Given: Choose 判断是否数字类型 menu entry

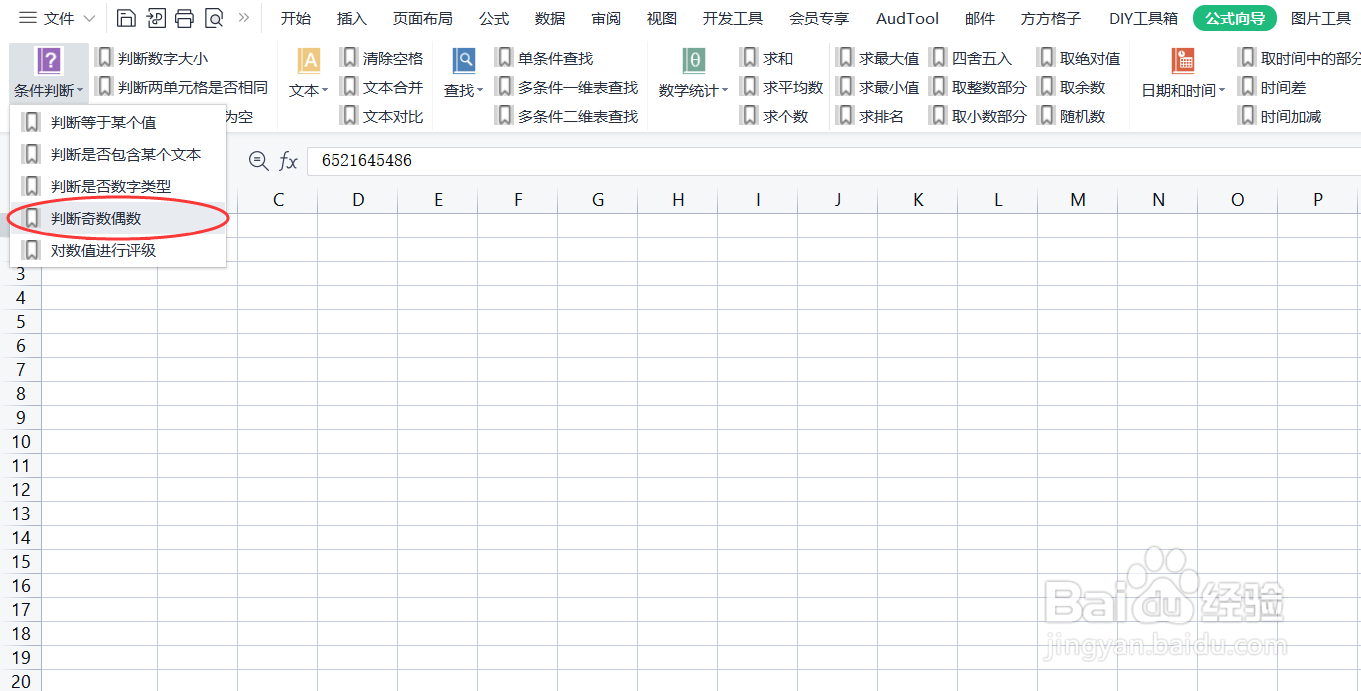Looking at the screenshot, I should tap(118, 187).
